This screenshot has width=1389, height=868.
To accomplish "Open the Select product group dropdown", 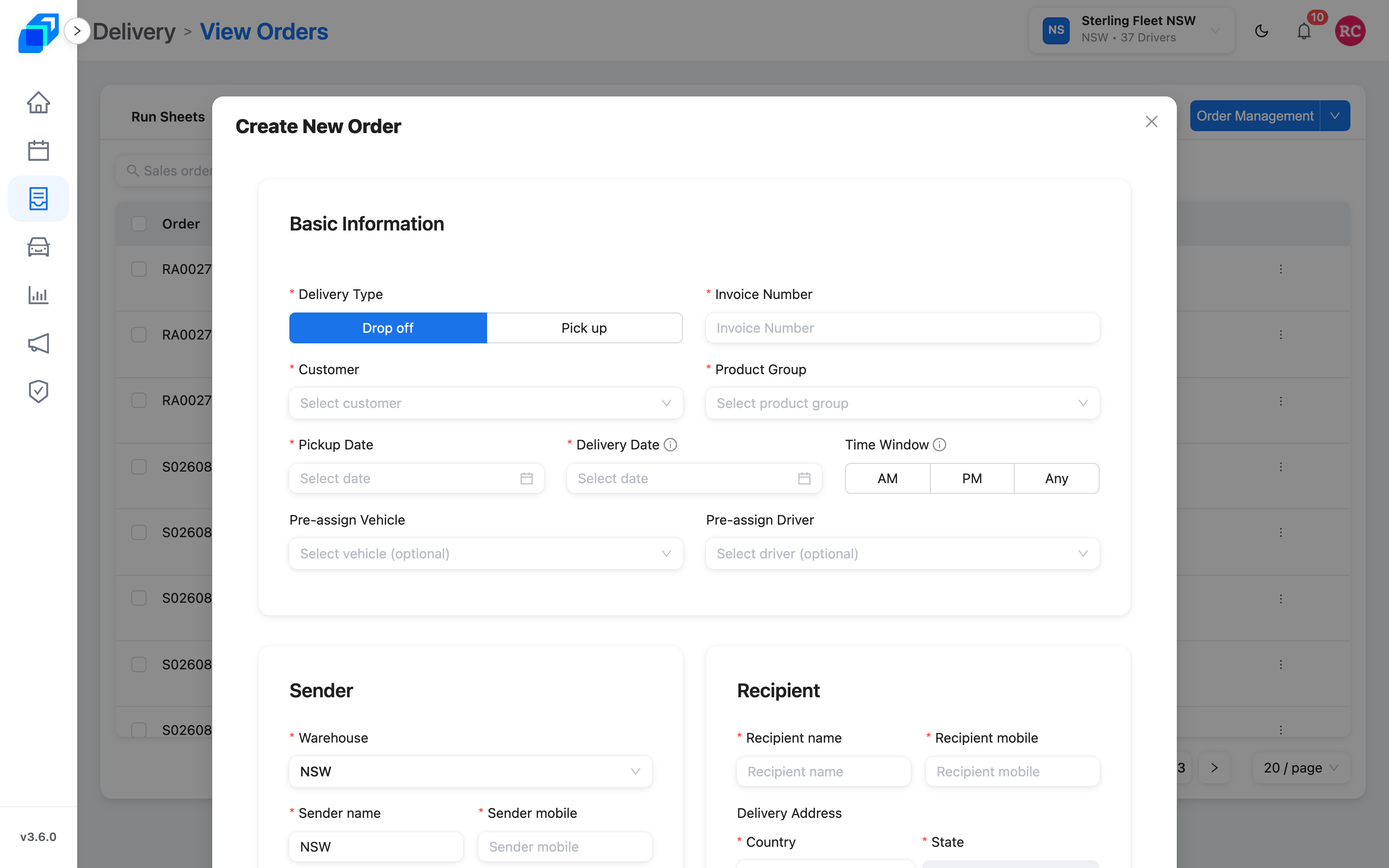I will click(902, 403).
